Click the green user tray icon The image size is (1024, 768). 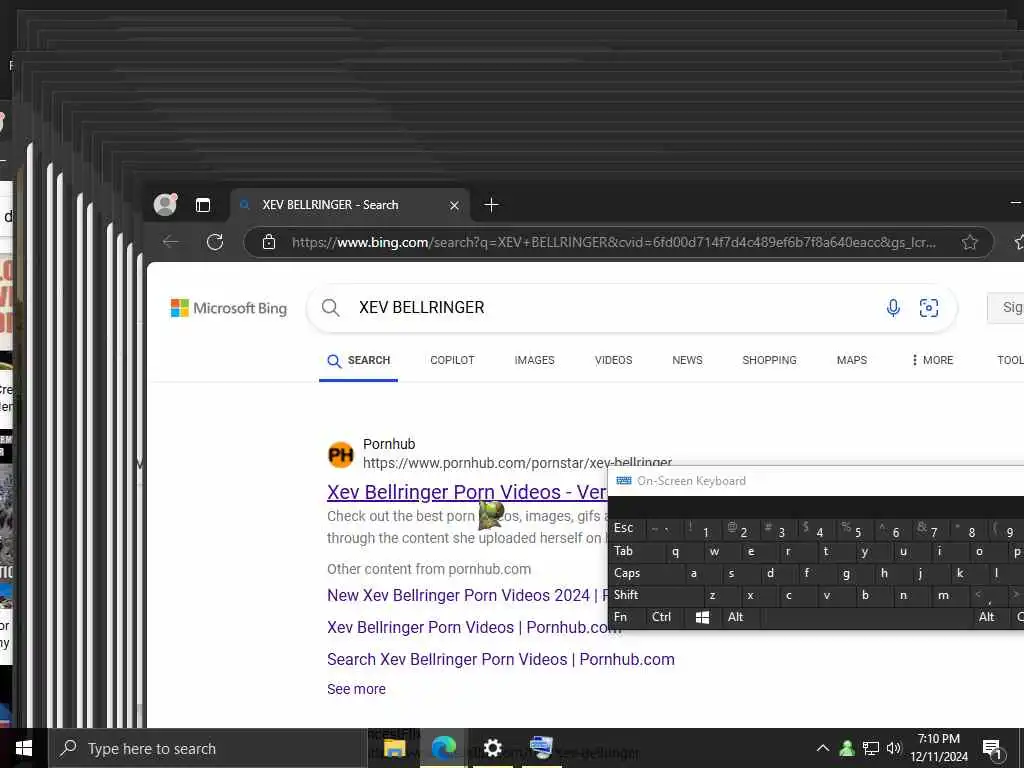(847, 748)
